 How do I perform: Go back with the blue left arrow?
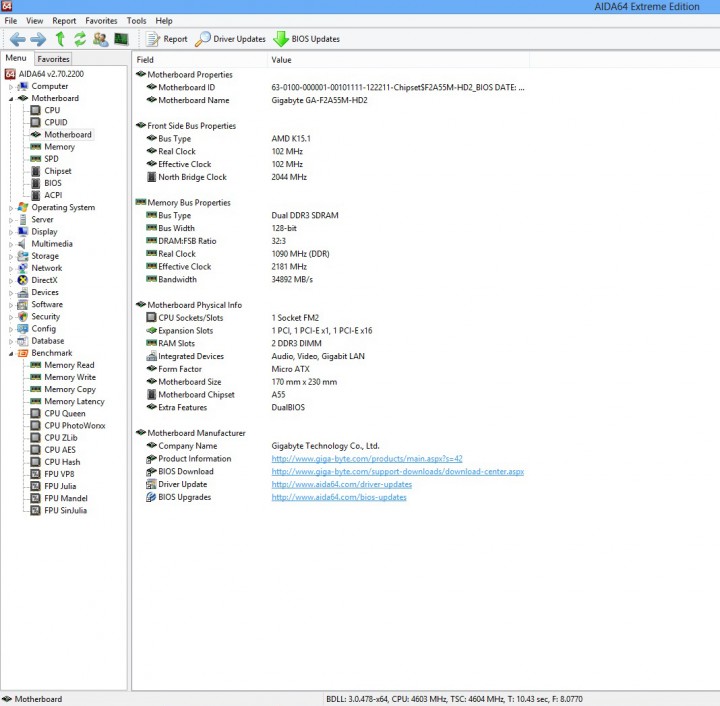point(18,39)
